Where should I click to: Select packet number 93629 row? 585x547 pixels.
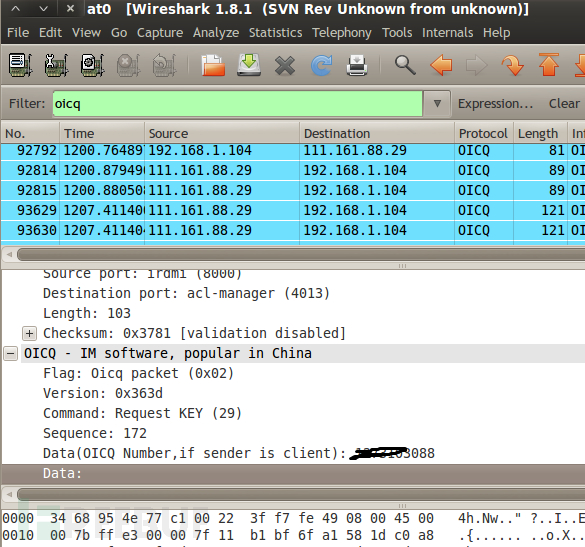(x=293, y=210)
